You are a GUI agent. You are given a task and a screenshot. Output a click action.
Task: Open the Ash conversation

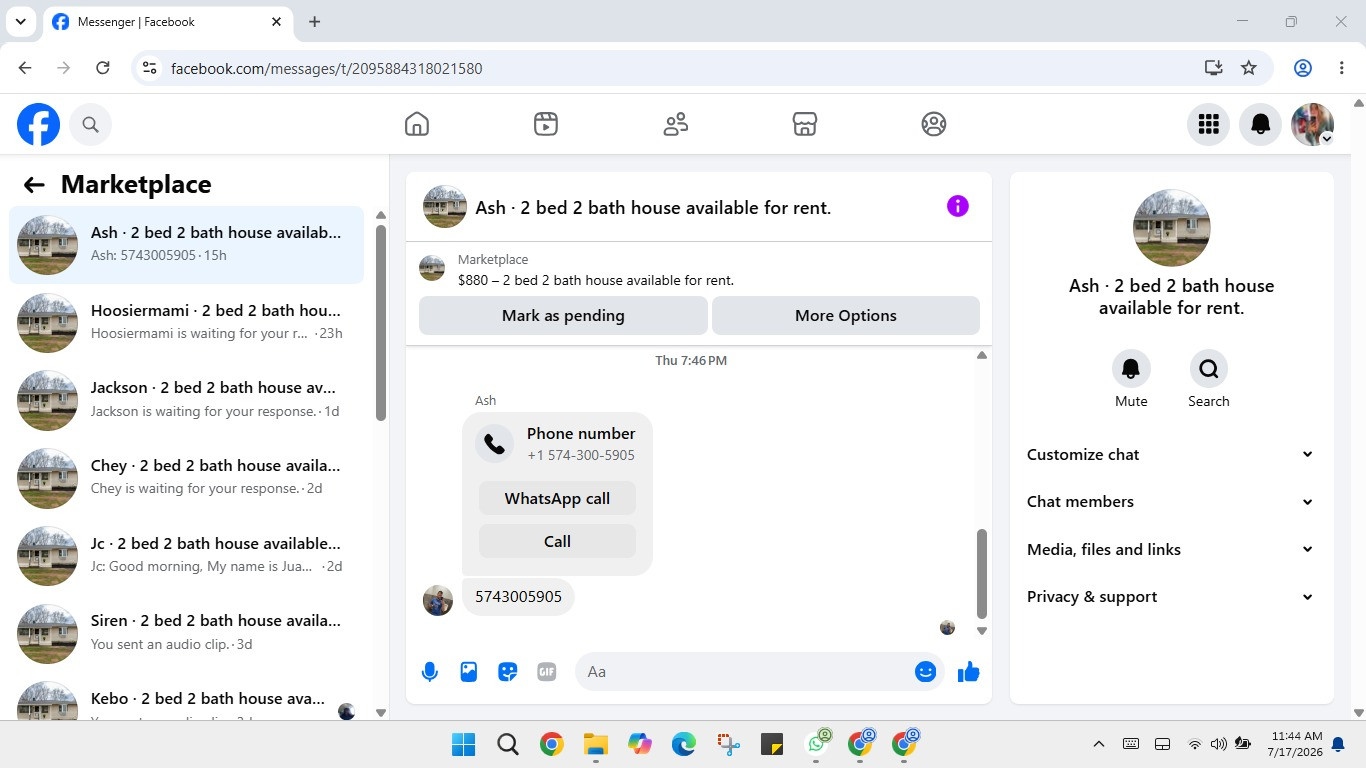pyautogui.click(x=187, y=245)
